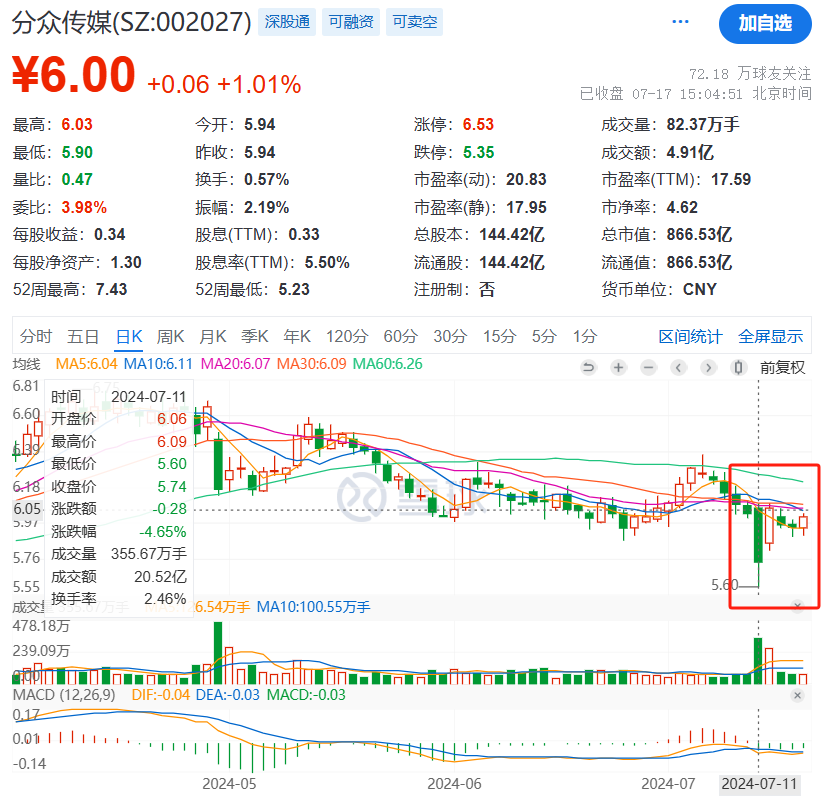Click the candlestick style icon
Screen dimensions: 824x802
738,367
